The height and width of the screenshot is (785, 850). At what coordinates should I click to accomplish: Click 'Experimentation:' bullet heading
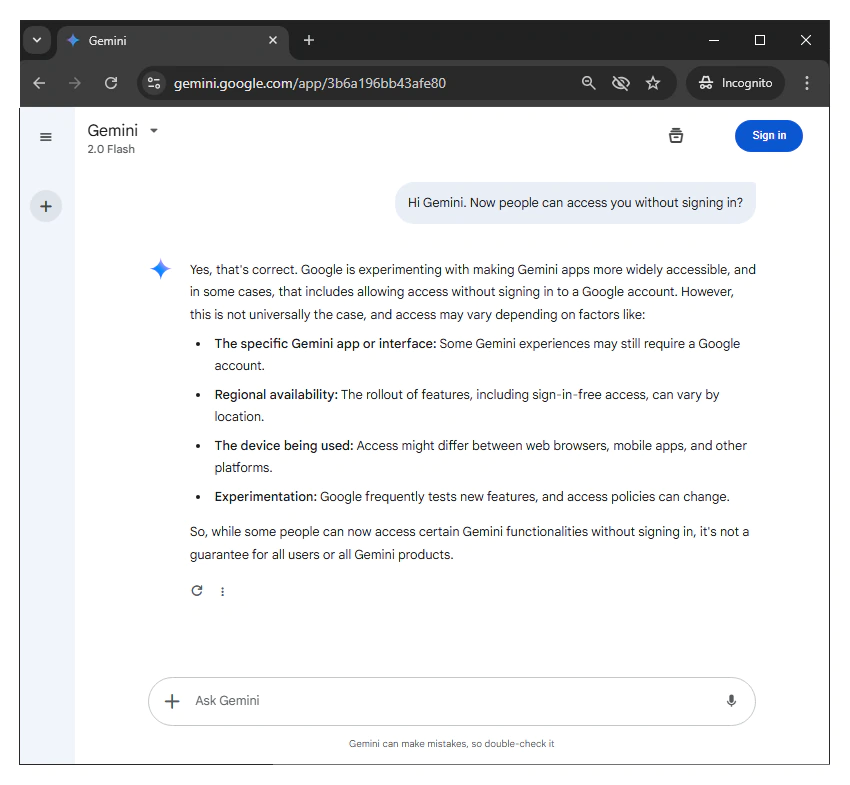[266, 497]
